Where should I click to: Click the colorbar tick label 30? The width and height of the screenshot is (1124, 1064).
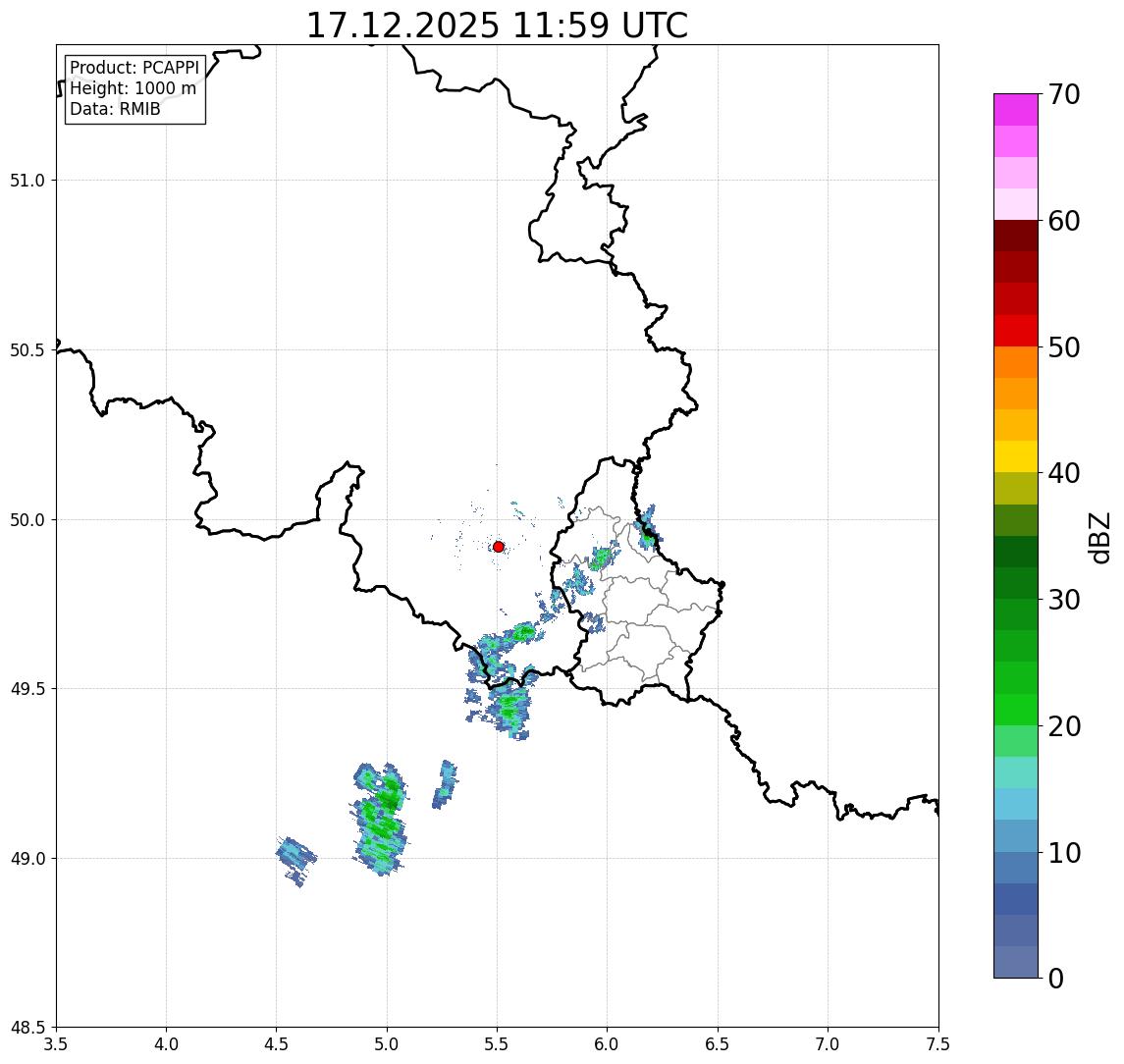click(x=1064, y=600)
